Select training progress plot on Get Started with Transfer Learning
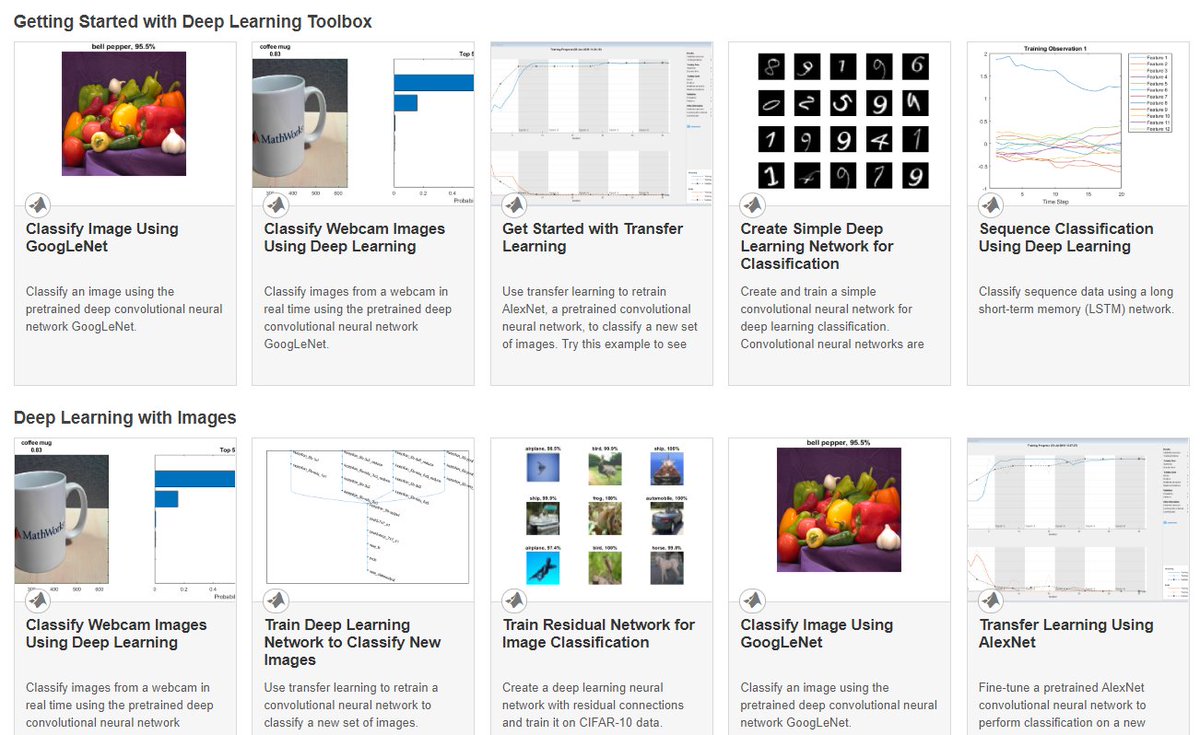Image resolution: width=1200 pixels, height=735 pixels. pos(601,123)
